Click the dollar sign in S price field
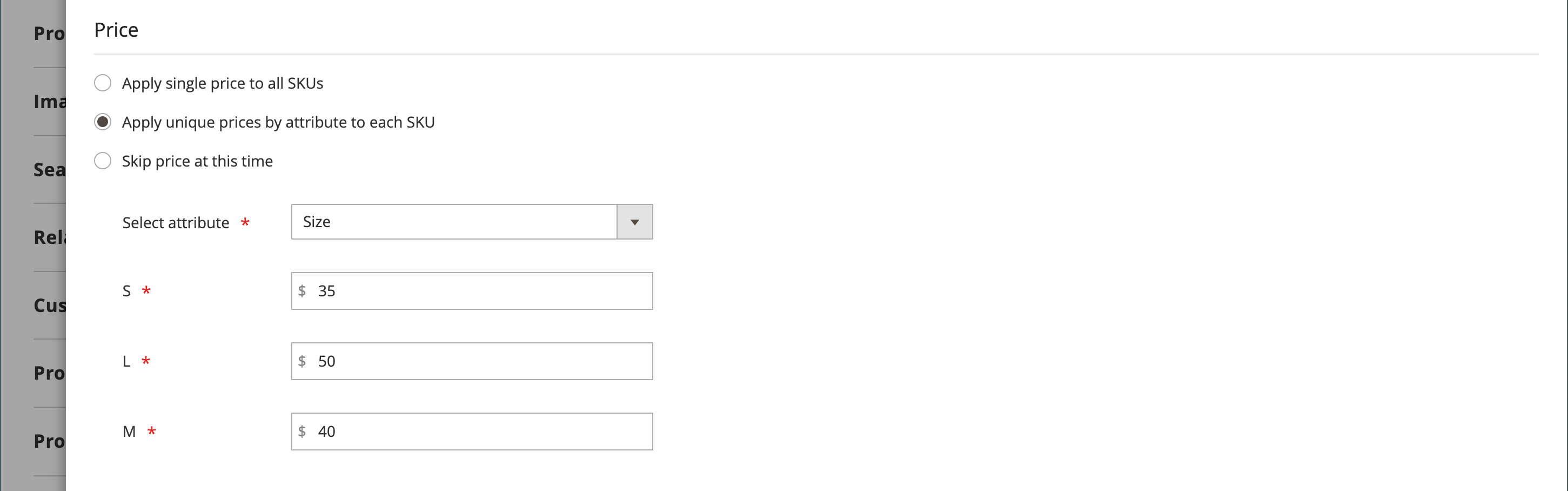The image size is (1568, 491). (302, 291)
